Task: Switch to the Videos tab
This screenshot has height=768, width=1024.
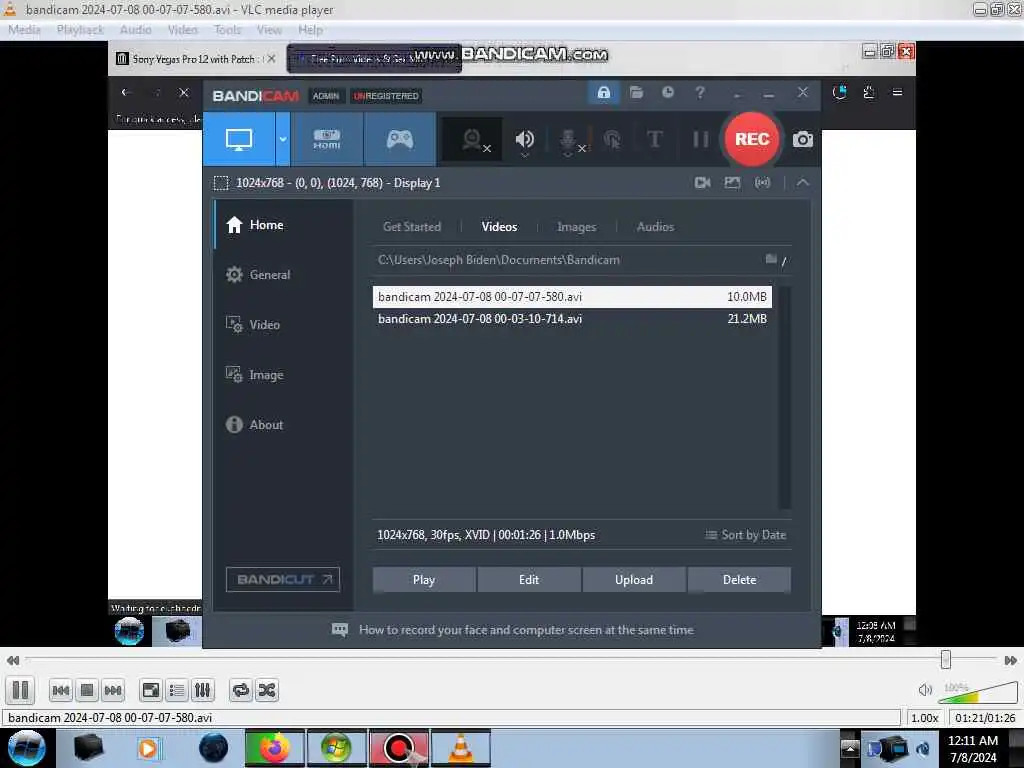Action: tap(499, 227)
